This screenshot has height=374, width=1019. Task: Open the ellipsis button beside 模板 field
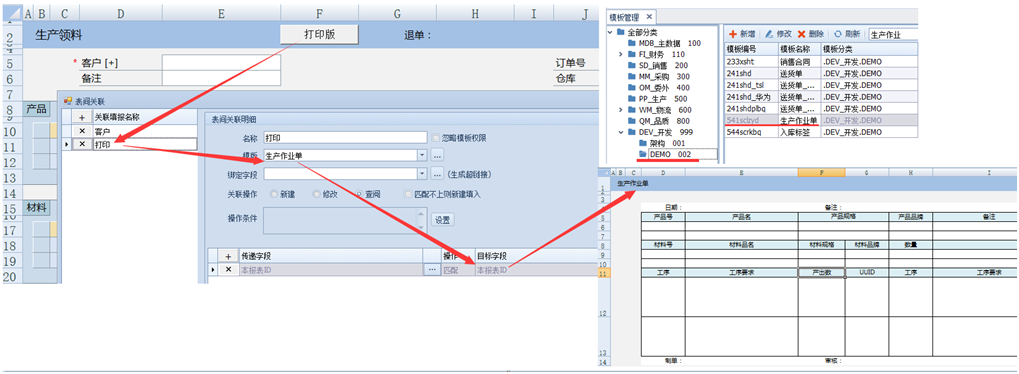pyautogui.click(x=437, y=155)
